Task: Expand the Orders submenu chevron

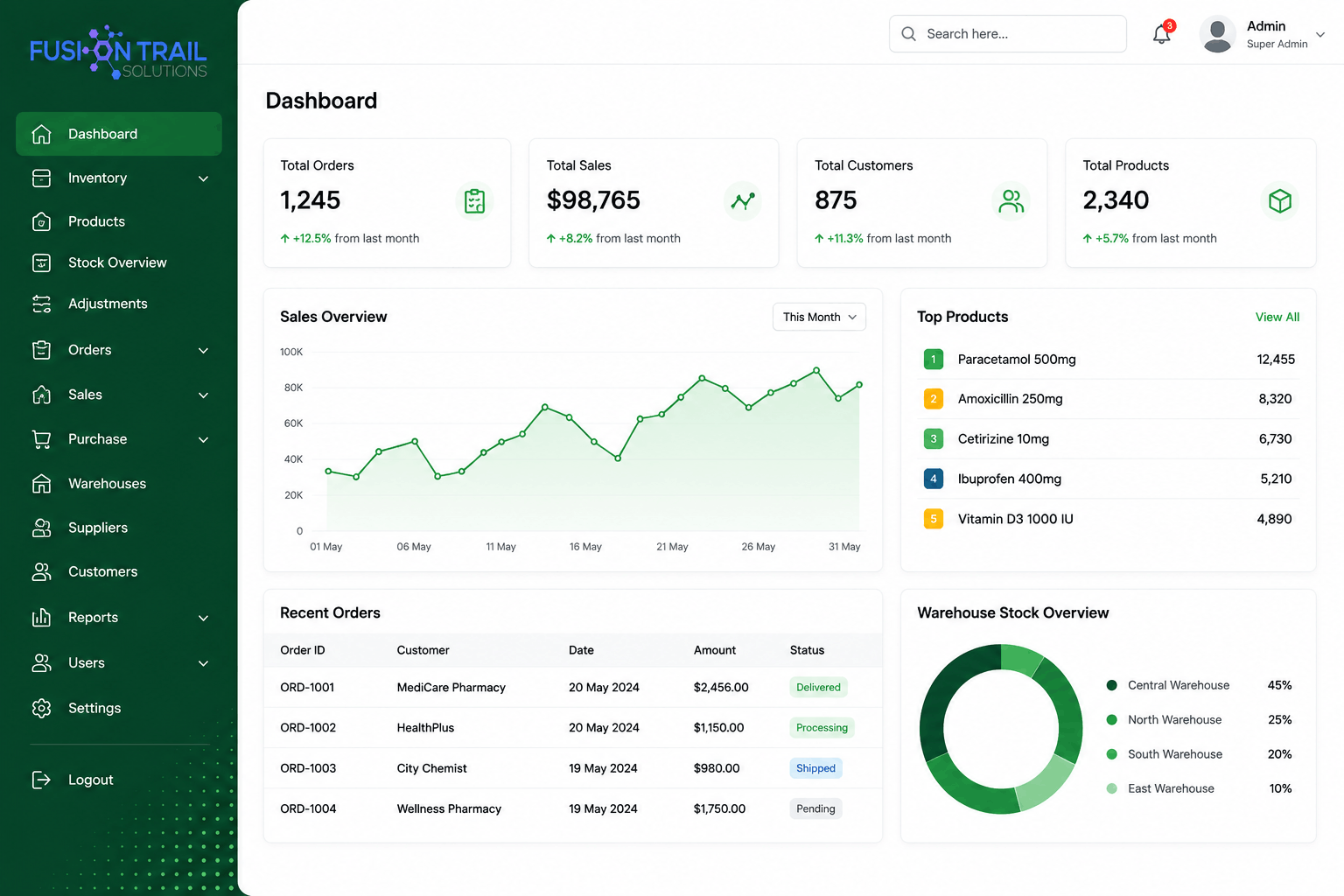Action: point(203,351)
